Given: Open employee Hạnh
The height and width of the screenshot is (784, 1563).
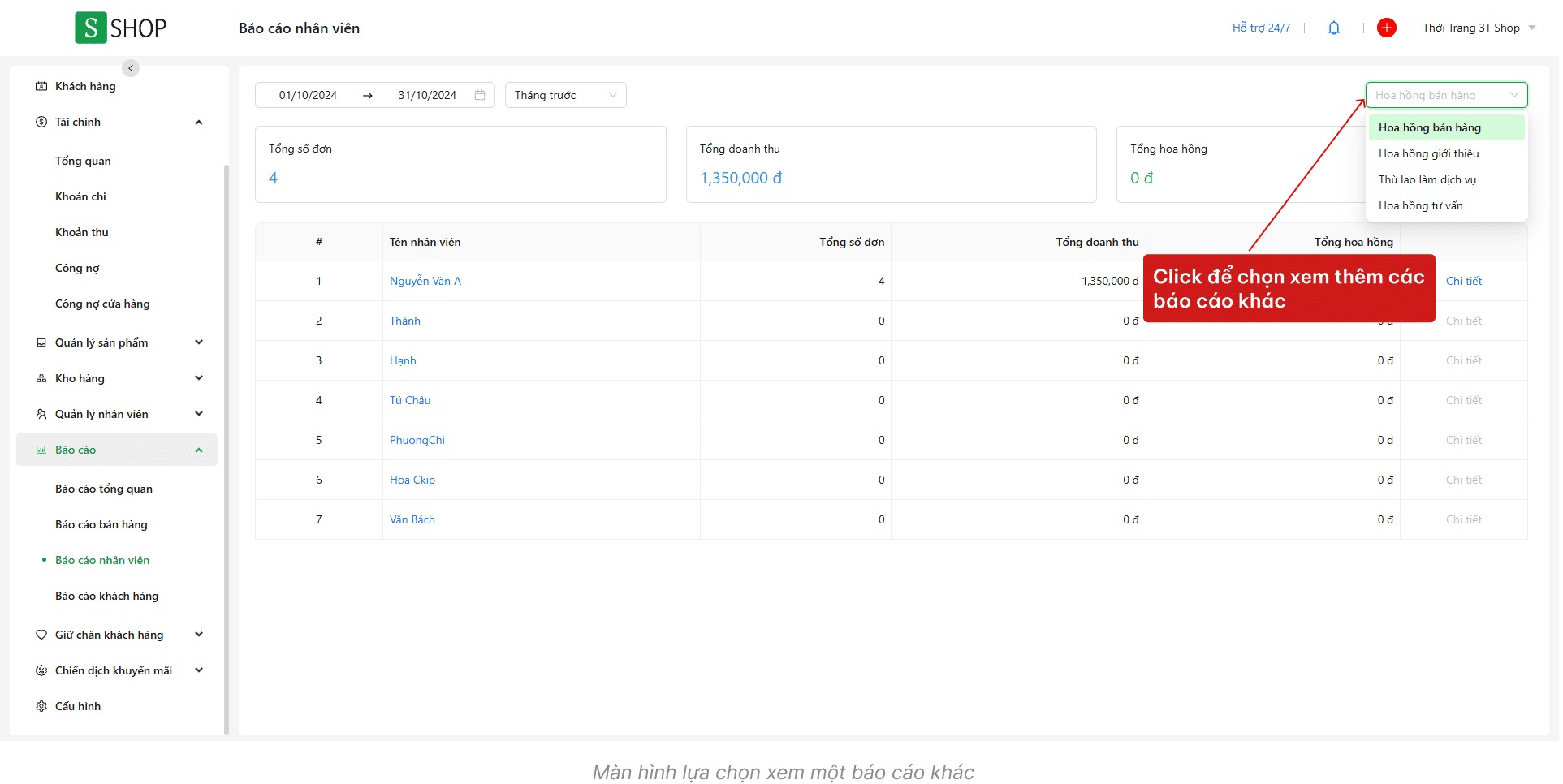Looking at the screenshot, I should (403, 360).
